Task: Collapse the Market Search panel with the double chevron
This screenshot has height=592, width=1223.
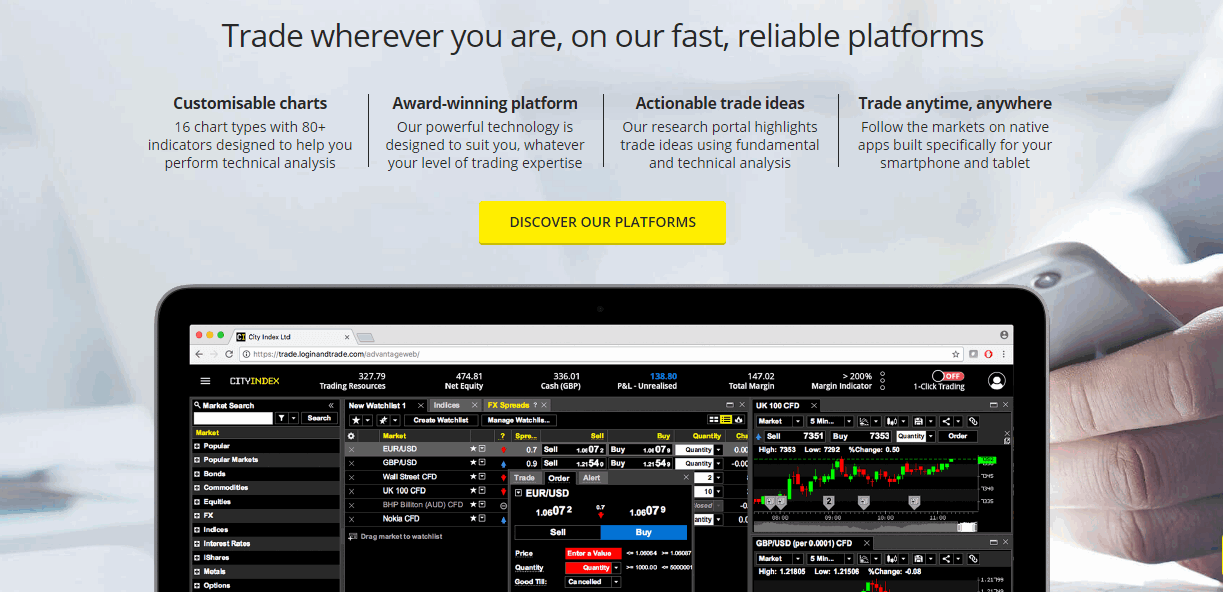Action: pos(331,405)
